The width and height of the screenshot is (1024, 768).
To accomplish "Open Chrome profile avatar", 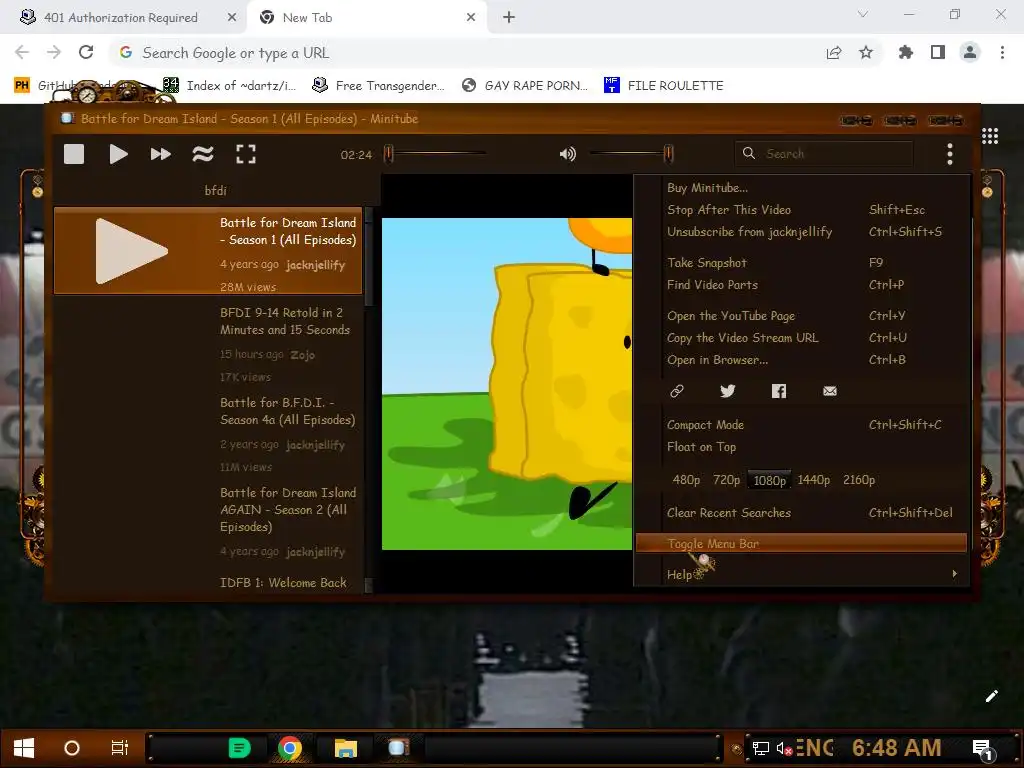I will point(970,52).
